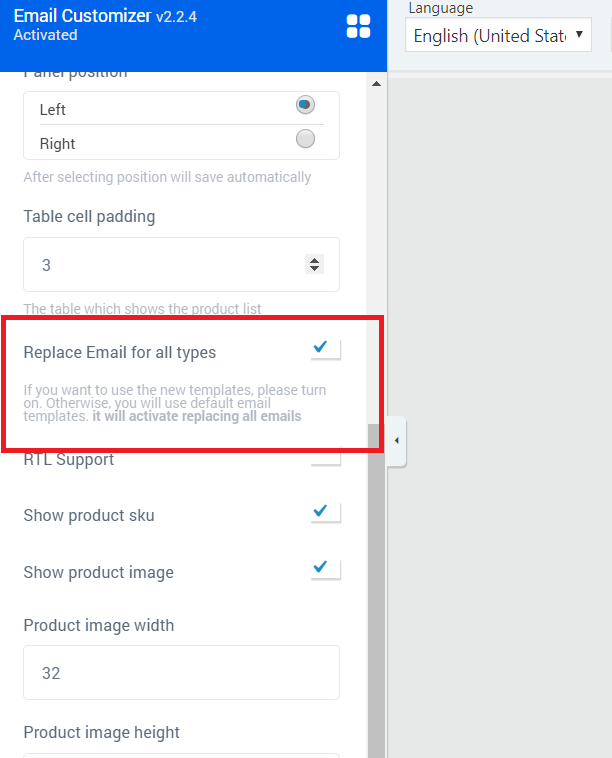
Task: Select the Right panel position radio
Action: tap(305, 139)
